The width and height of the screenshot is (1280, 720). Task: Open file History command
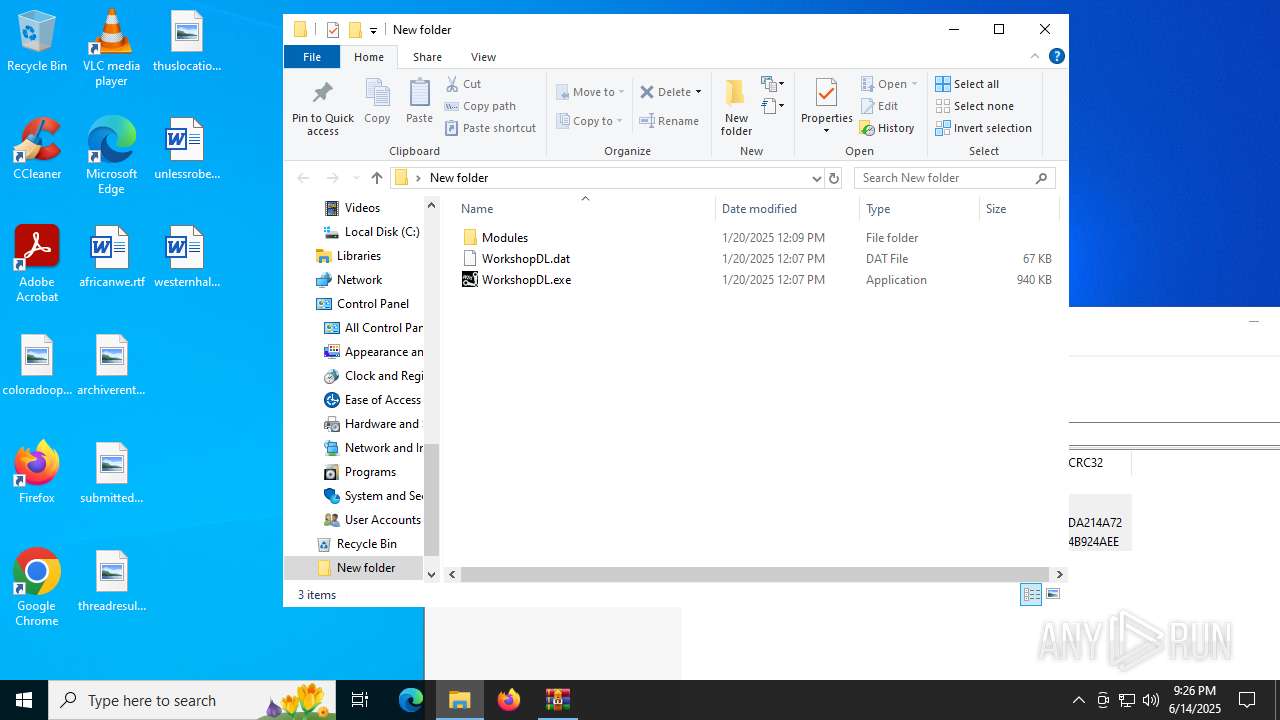(887, 128)
